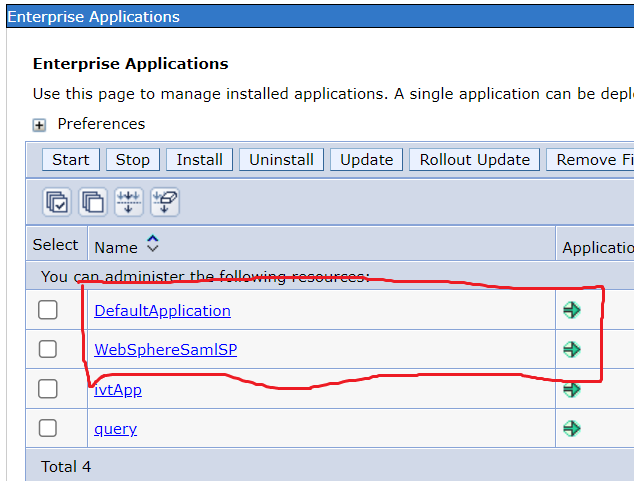Screen dimensions: 634x481
Task: Click the Remove File button
Action: (590, 160)
